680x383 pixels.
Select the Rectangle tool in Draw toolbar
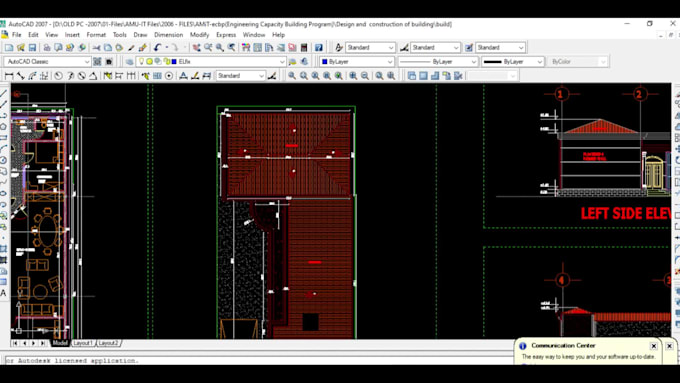(3, 138)
